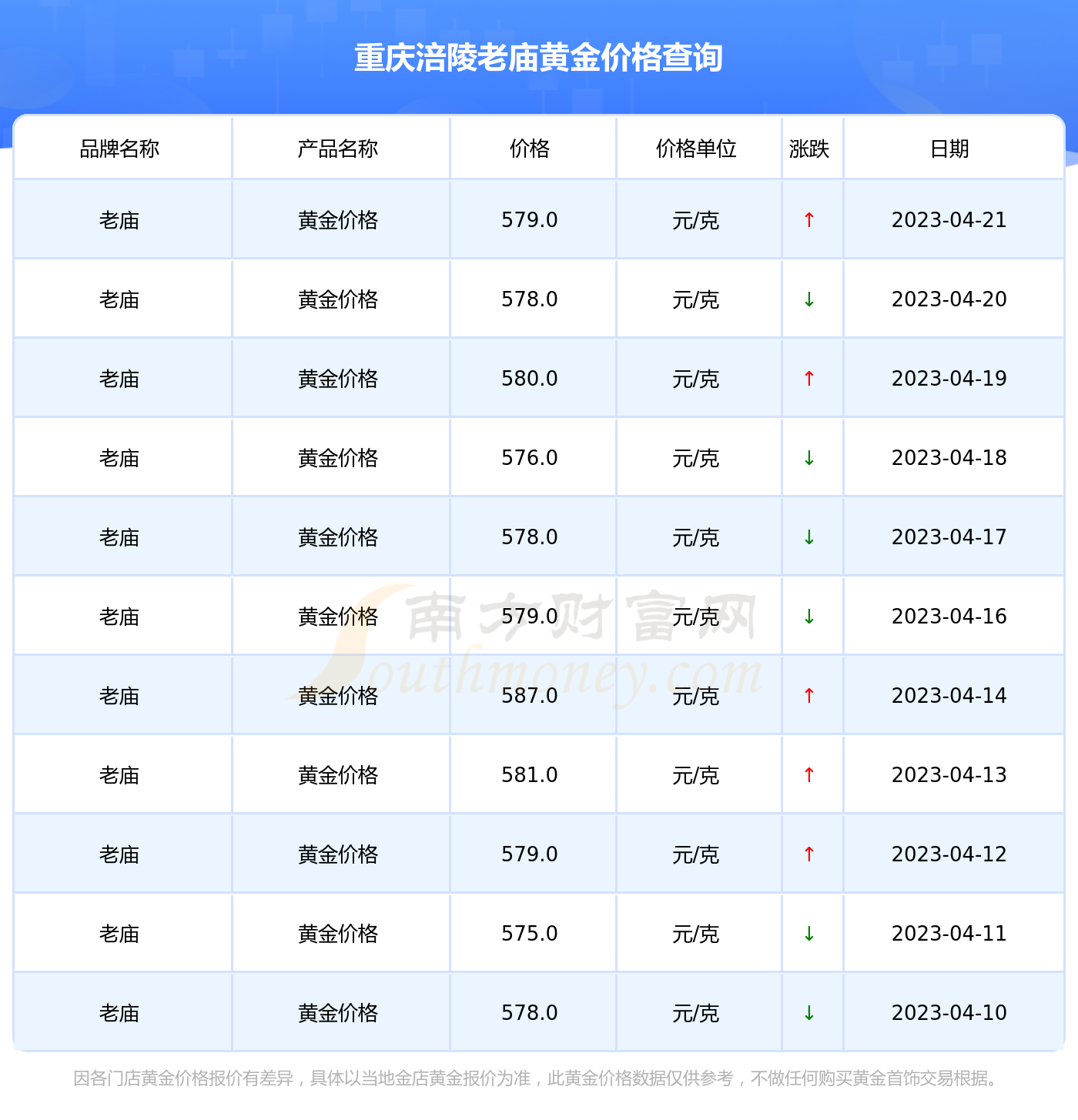The image size is (1078, 1120).
Task: Click the red up arrow for 2023-04-14
Action: [809, 696]
